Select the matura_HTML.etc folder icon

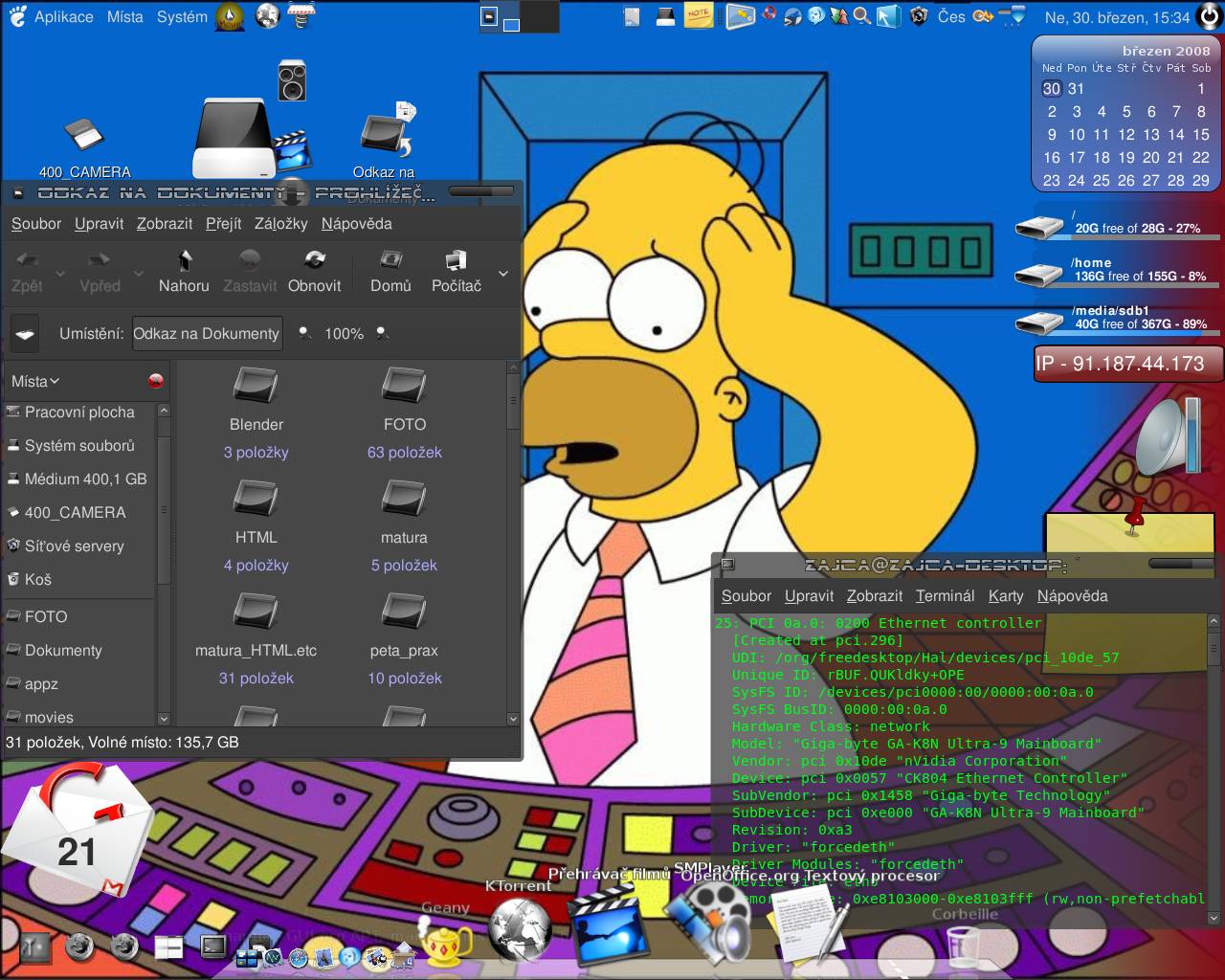coord(256,612)
